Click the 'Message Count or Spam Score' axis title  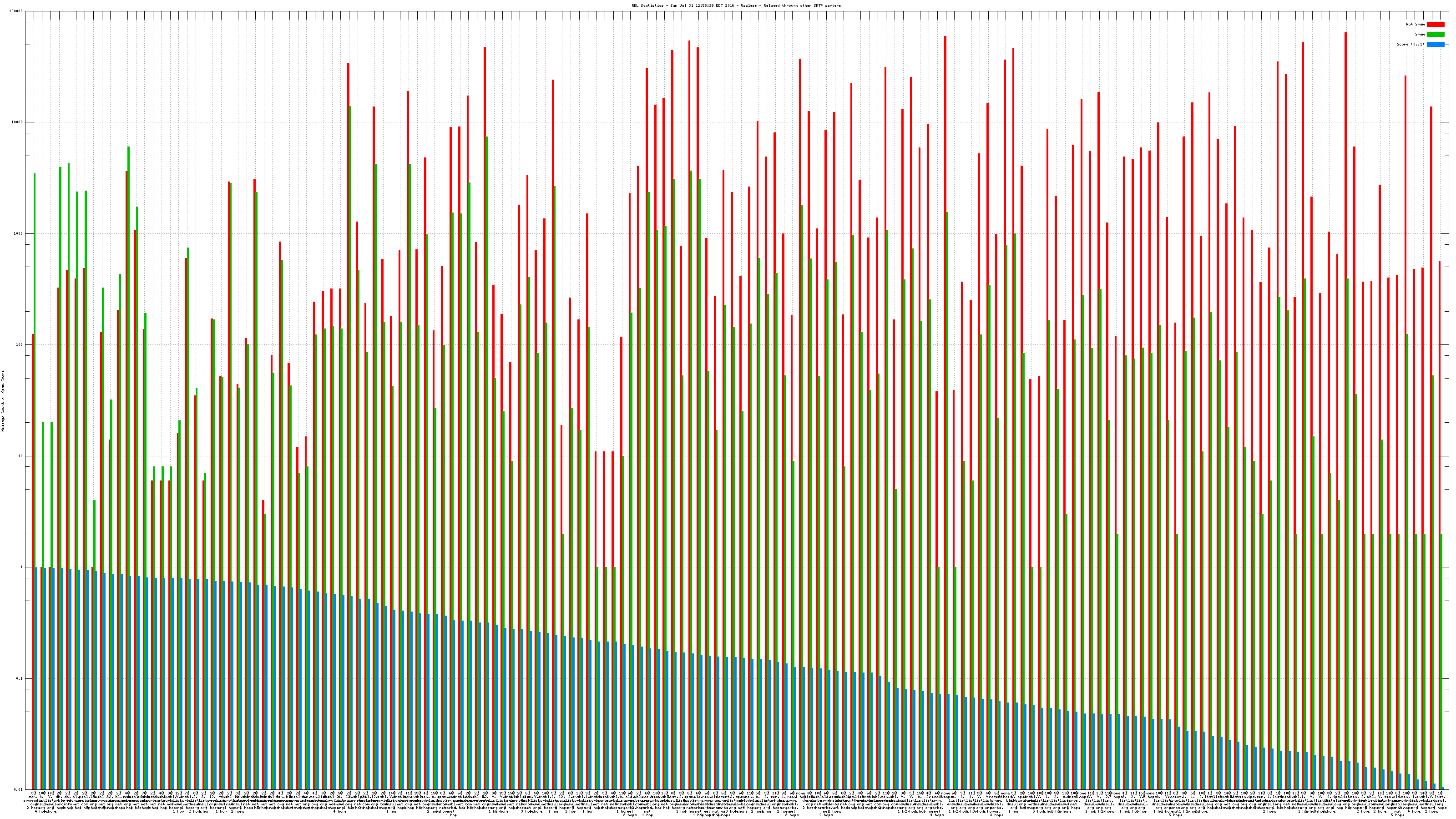(x=3, y=401)
